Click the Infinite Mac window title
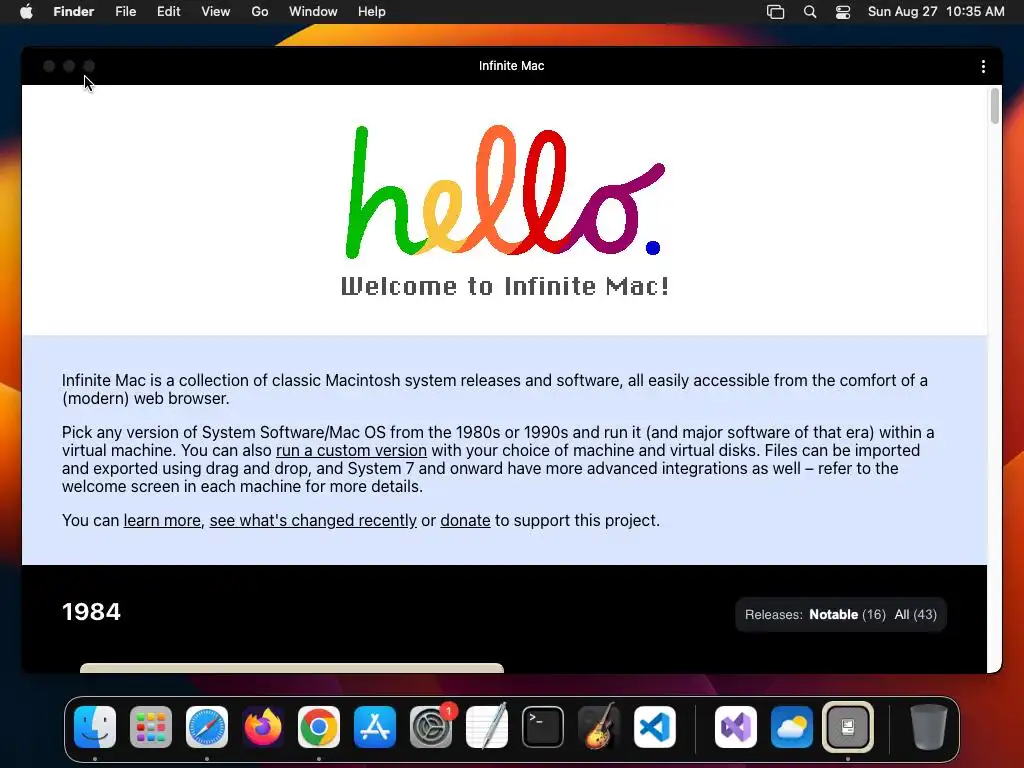 click(511, 66)
